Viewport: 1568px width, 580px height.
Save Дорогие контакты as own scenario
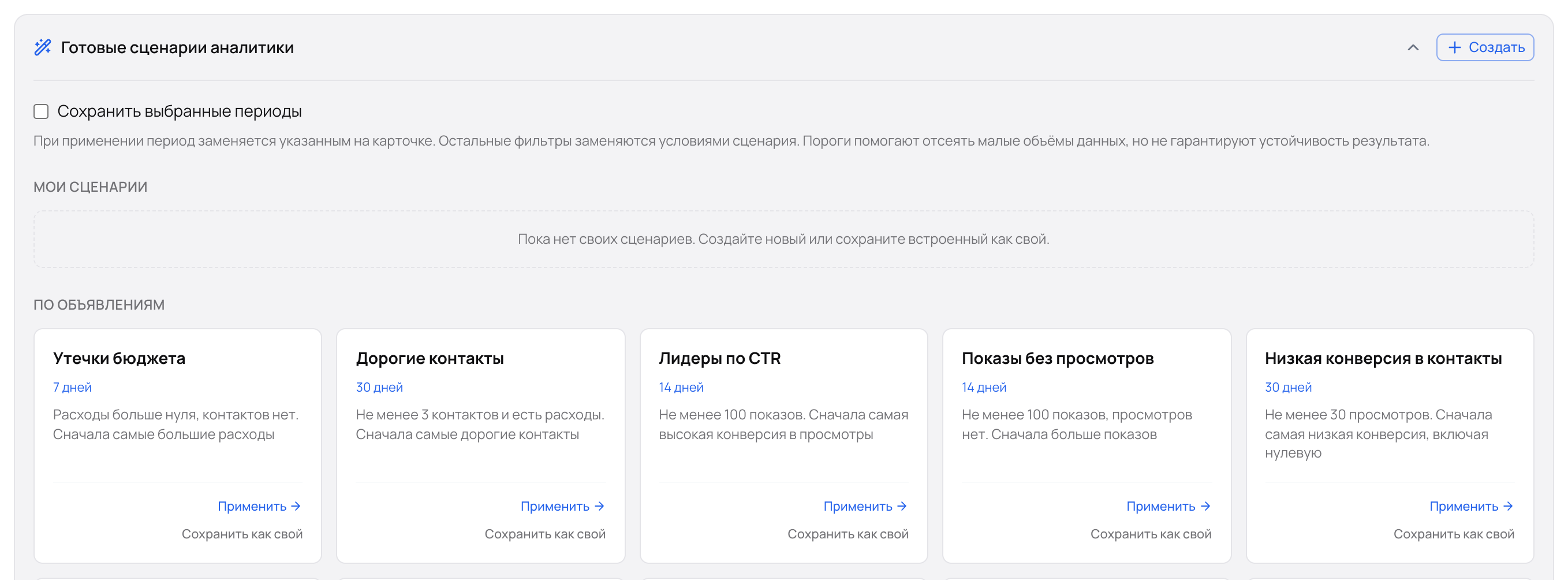(545, 534)
